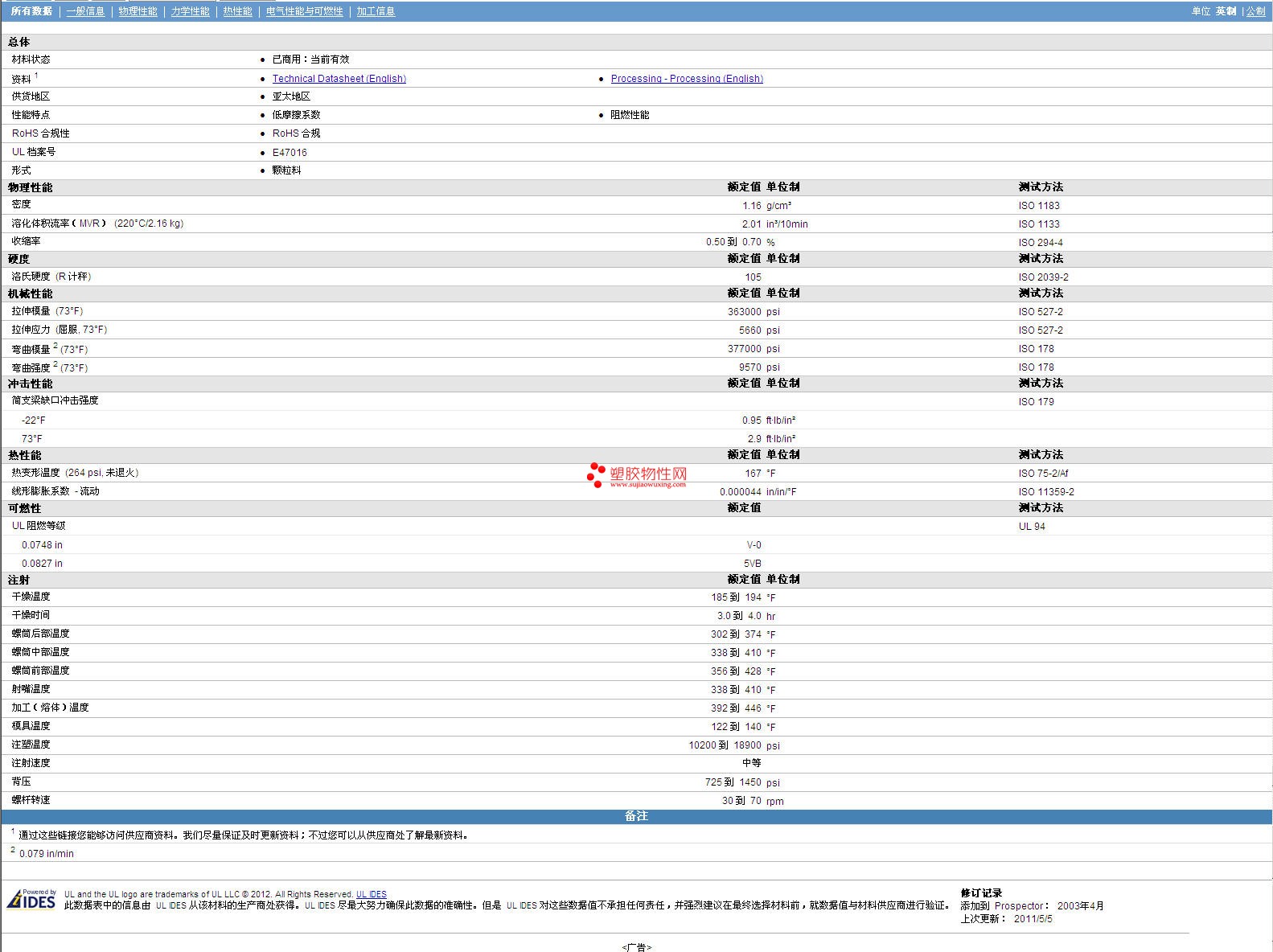The height and width of the screenshot is (952, 1273).
Task: Click the 螺筒前部温度 row label
Action: [40, 671]
